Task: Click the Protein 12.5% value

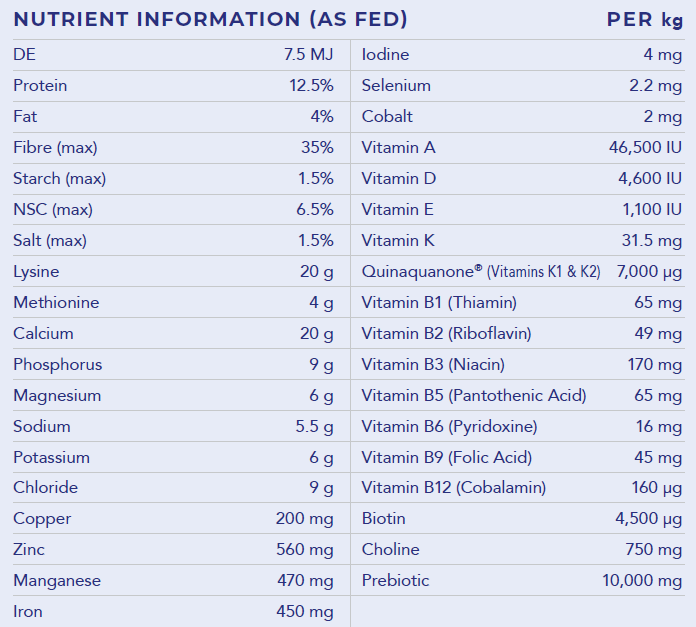Action: pyautogui.click(x=311, y=86)
